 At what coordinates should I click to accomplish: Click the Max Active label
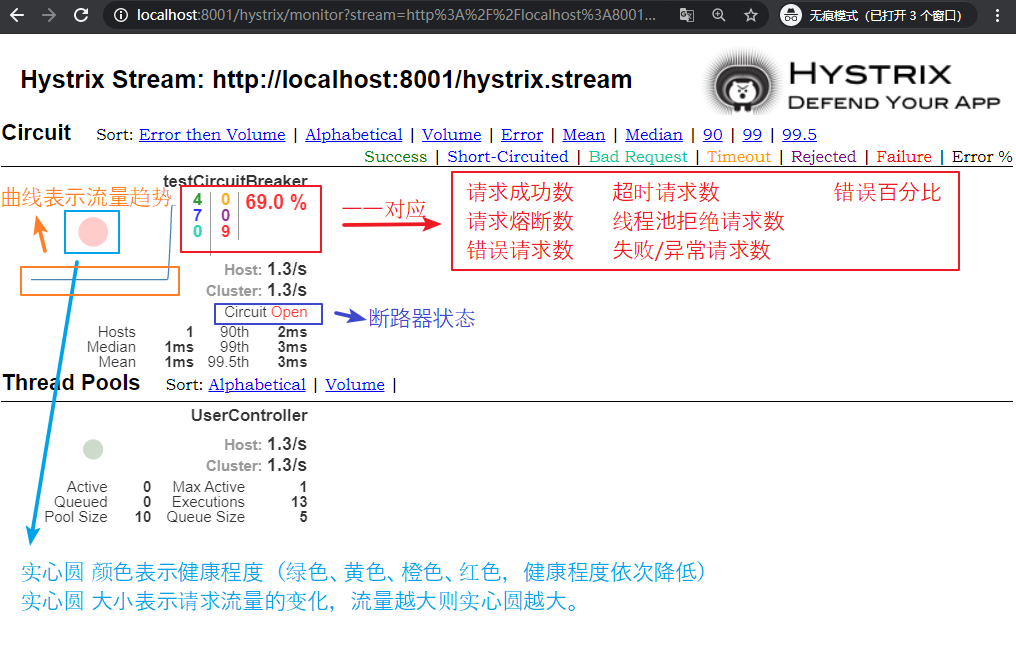pyautogui.click(x=209, y=487)
